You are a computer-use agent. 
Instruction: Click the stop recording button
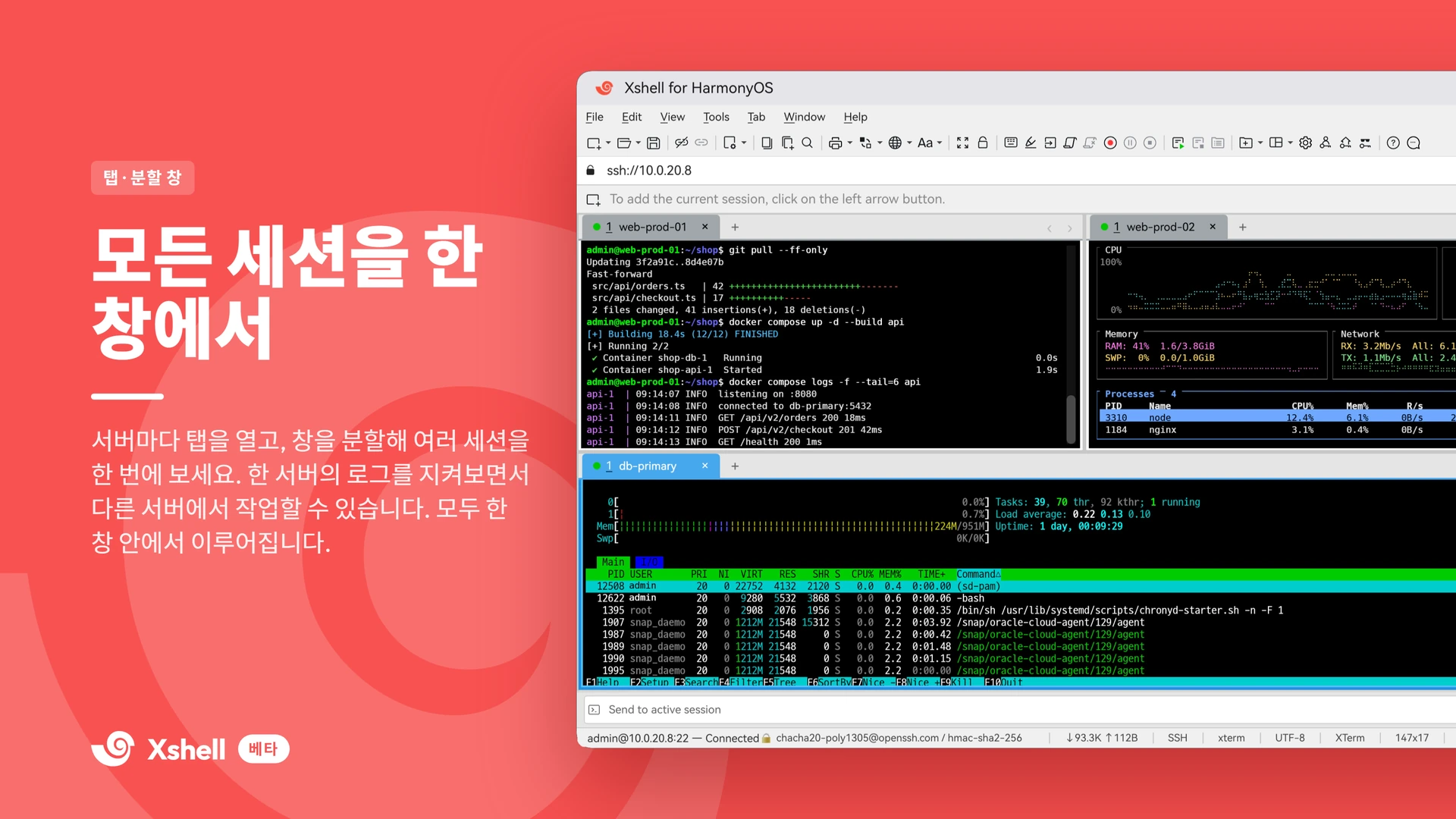[1150, 143]
